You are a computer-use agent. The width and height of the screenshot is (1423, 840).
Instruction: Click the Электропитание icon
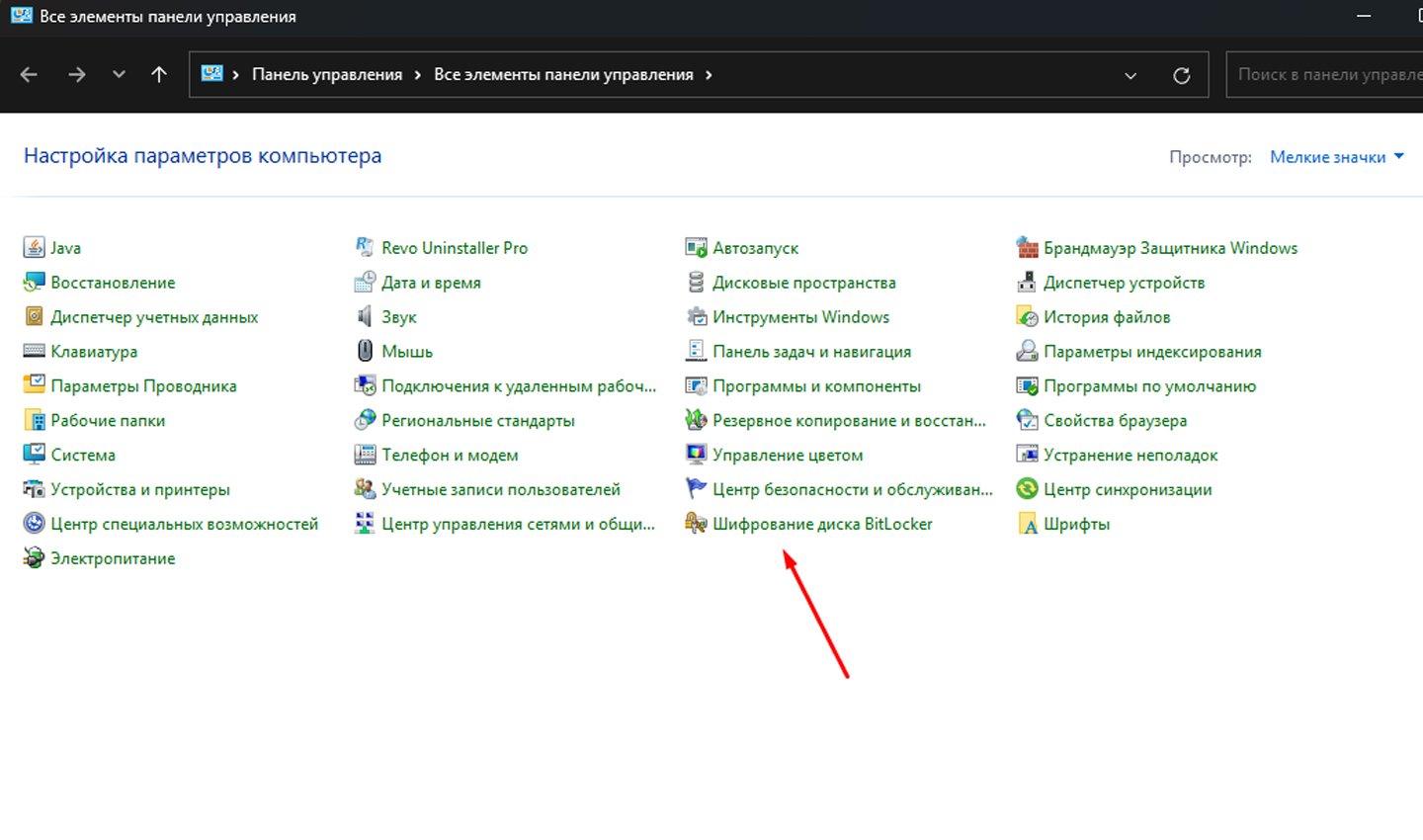(x=34, y=558)
